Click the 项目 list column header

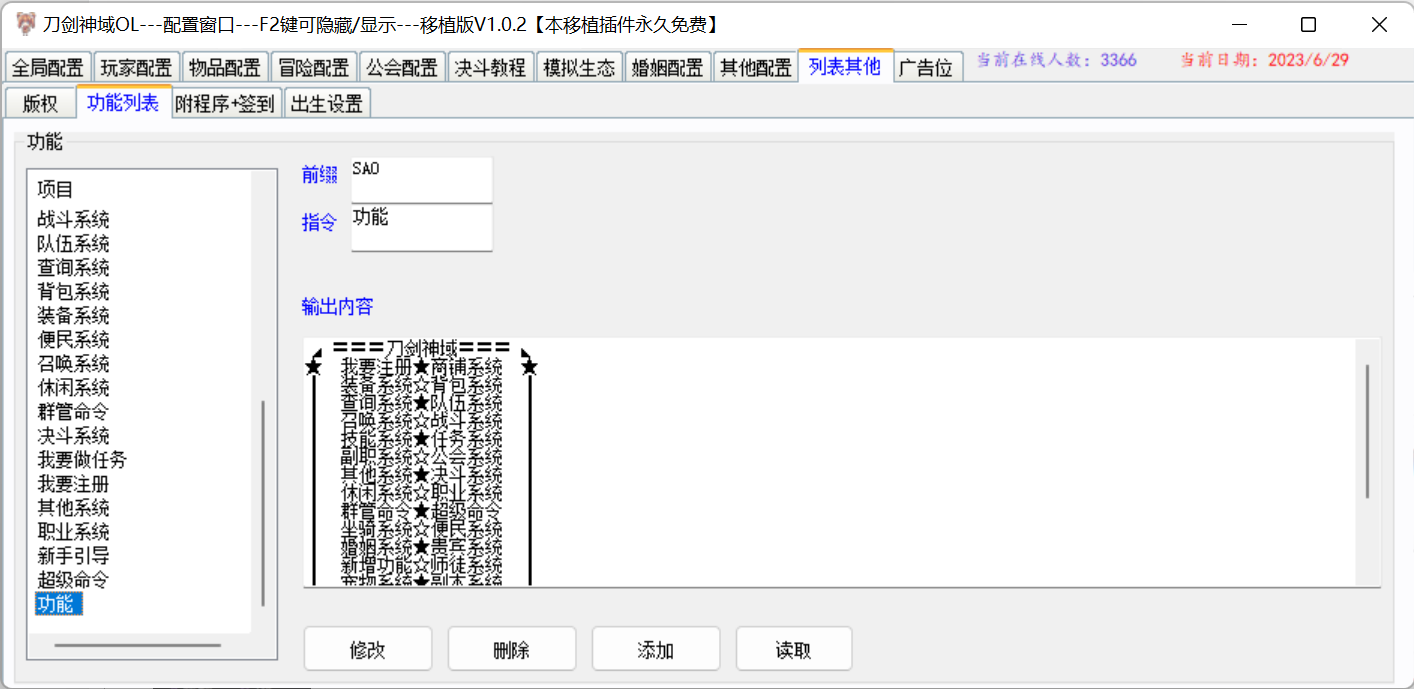(56, 190)
